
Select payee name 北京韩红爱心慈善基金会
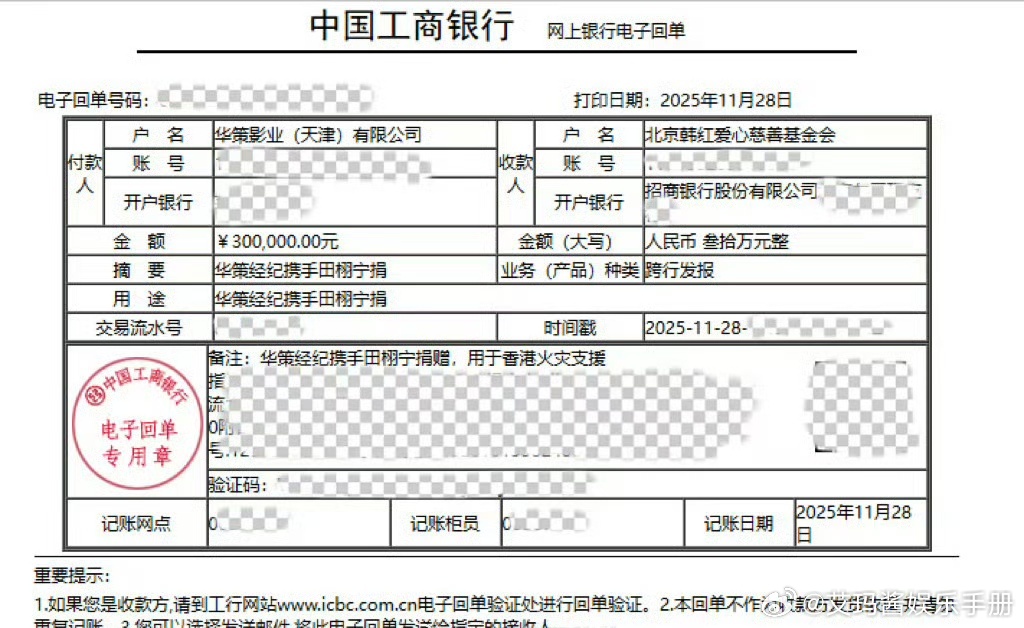pyautogui.click(x=740, y=135)
